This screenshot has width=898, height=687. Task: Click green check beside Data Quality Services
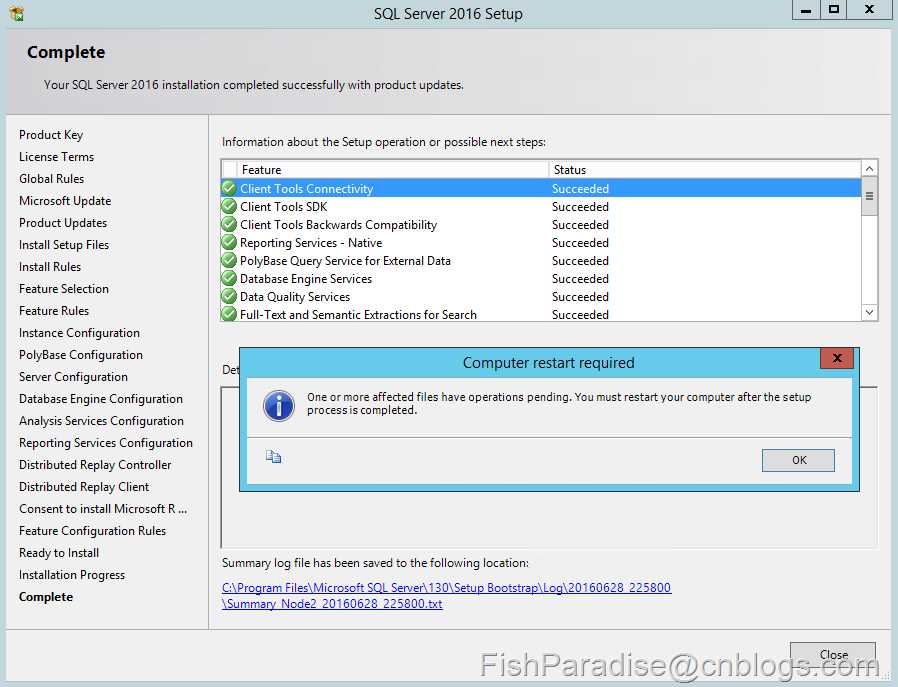(x=229, y=297)
